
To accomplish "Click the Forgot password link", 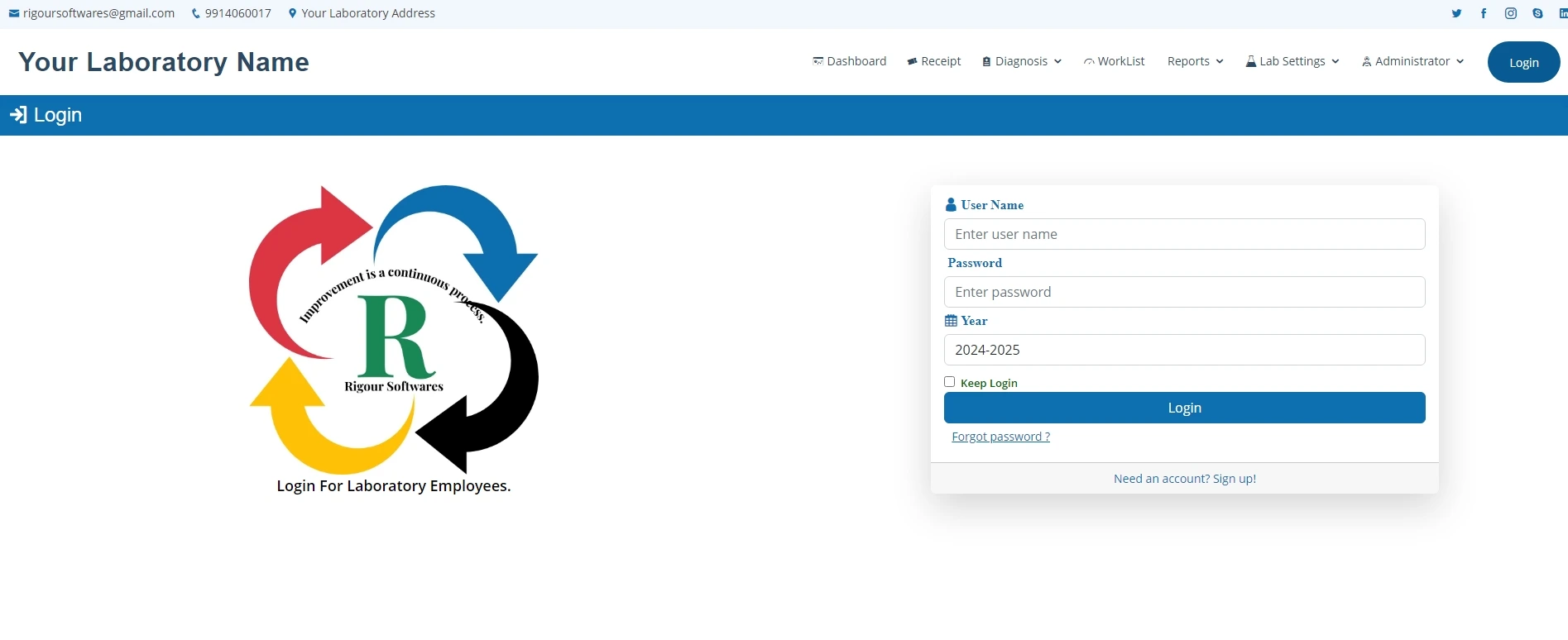I will [x=1000, y=437].
